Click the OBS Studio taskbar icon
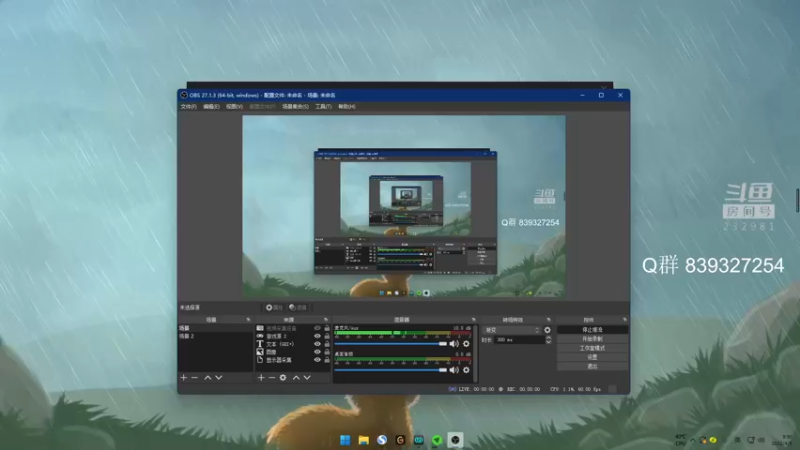The image size is (800, 450). [x=455, y=440]
